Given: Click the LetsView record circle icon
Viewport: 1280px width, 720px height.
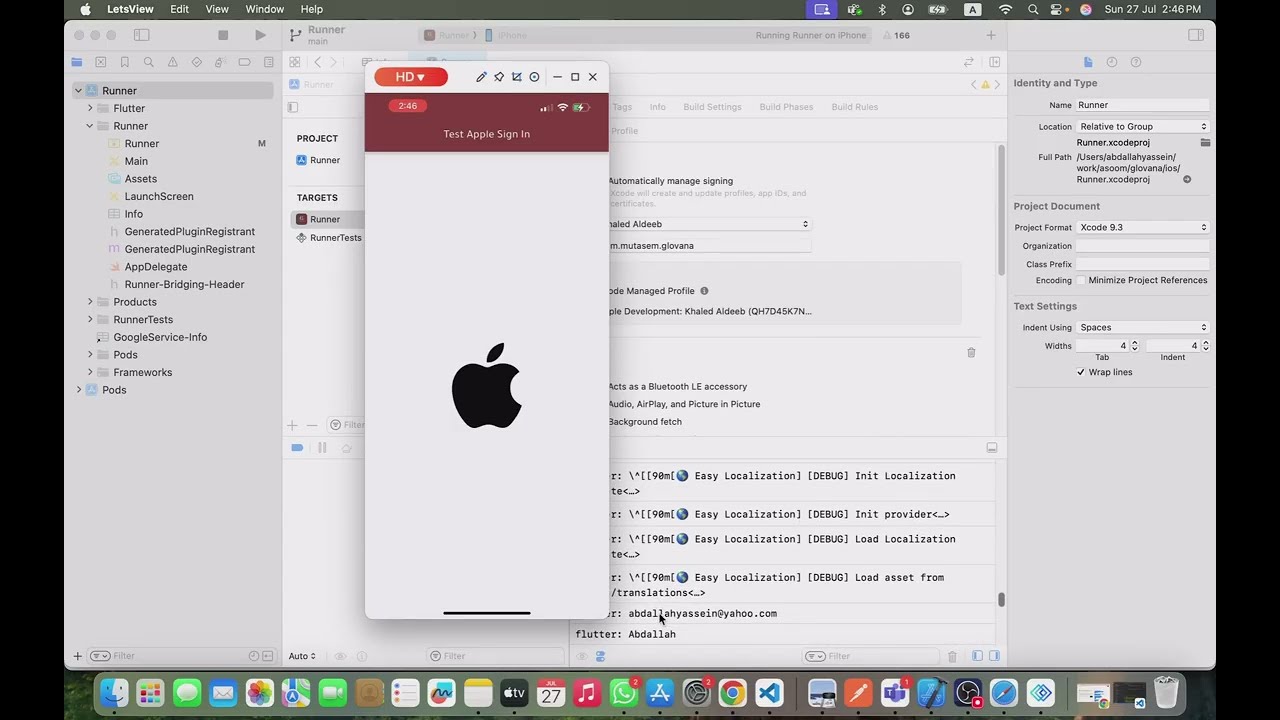Looking at the screenshot, I should pyautogui.click(x=534, y=77).
